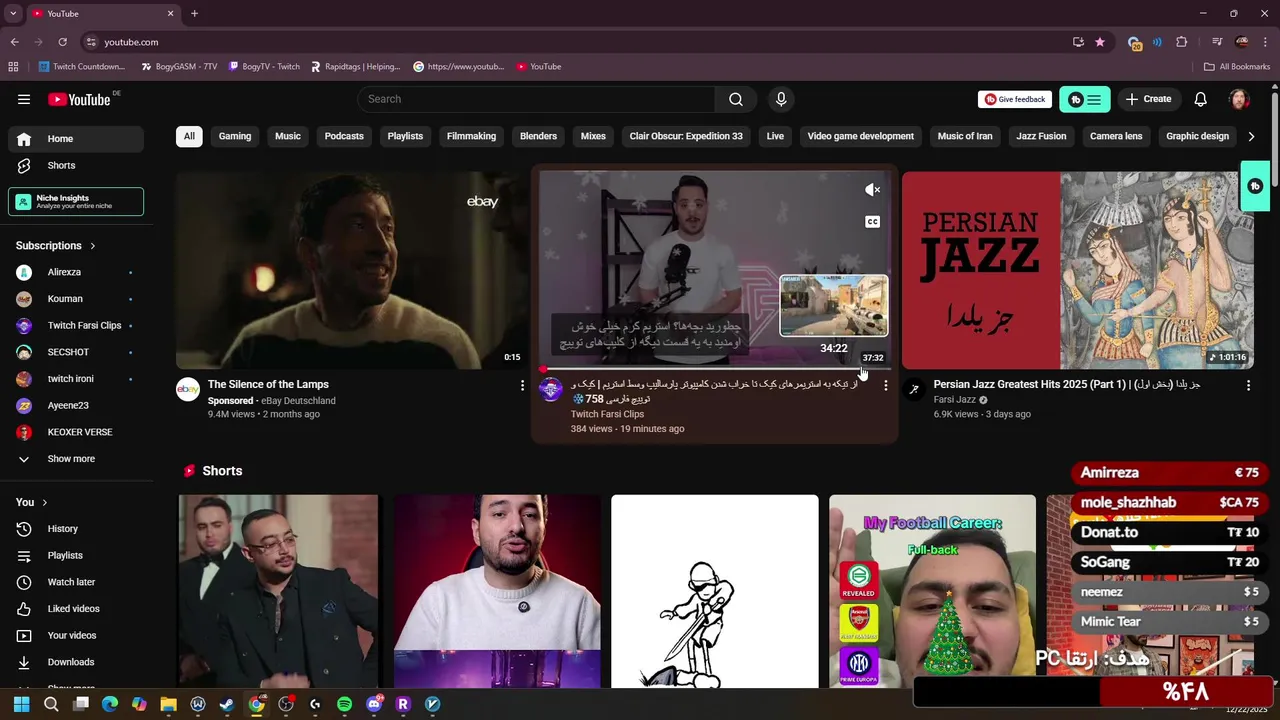Click Chrome's install app icon in address bar
Image resolution: width=1280 pixels, height=720 pixels.
click(1078, 42)
